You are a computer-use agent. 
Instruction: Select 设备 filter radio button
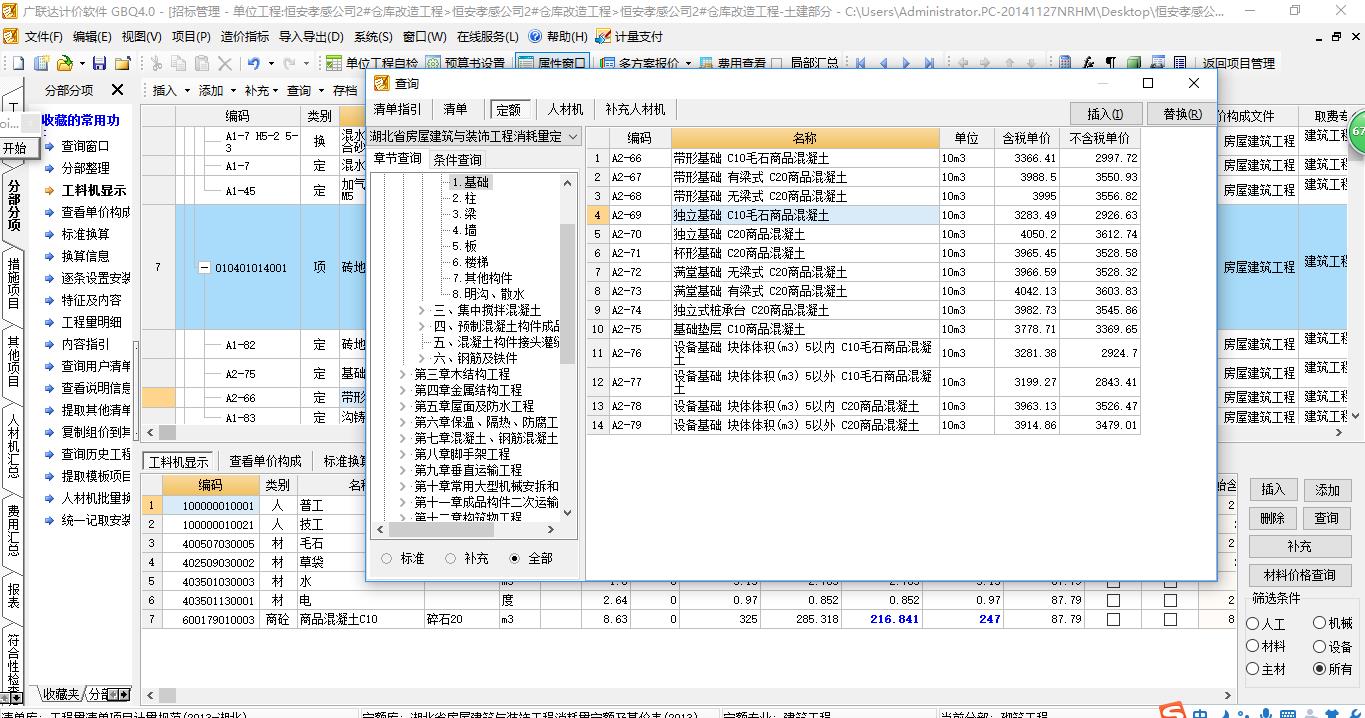pyautogui.click(x=1320, y=646)
